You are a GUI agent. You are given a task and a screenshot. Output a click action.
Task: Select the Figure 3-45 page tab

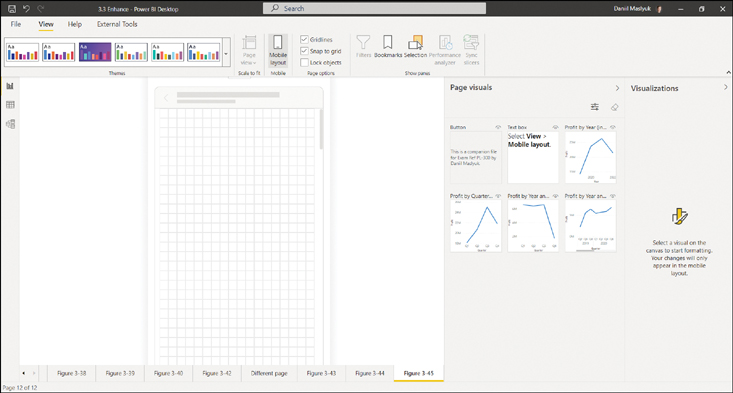pyautogui.click(x=418, y=373)
